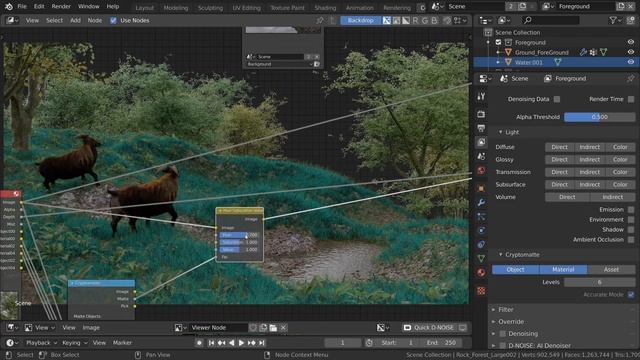Viewport: 640px width, 360px height.
Task: Open node editor Add menu
Action: tap(75, 20)
